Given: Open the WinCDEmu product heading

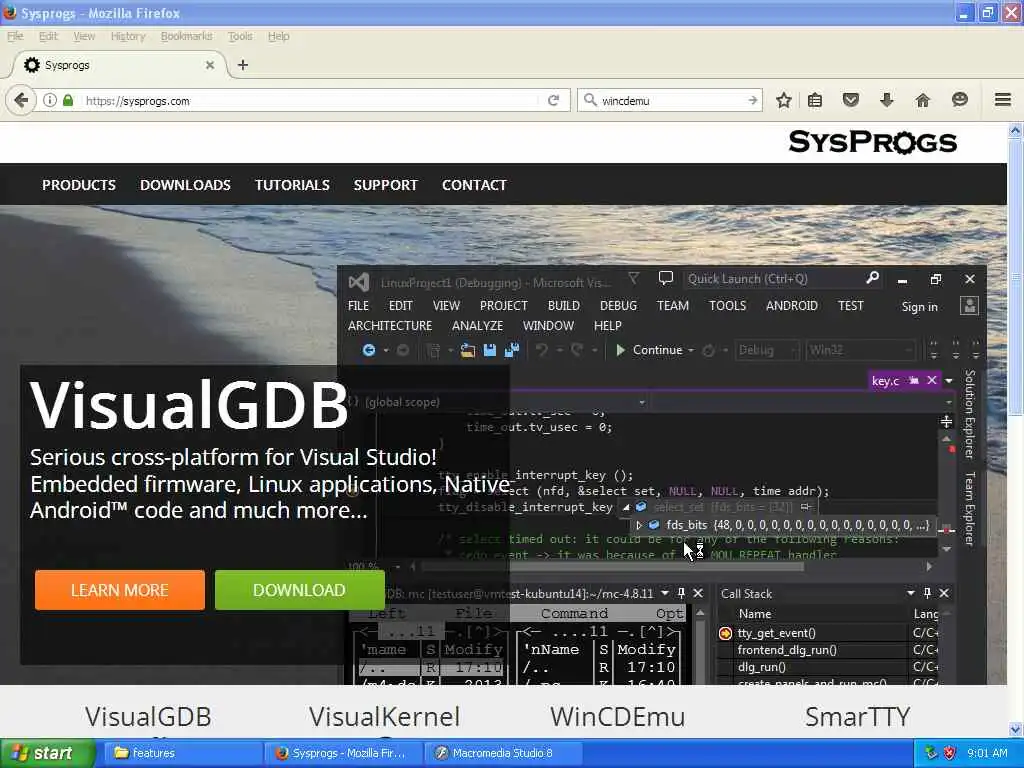Looking at the screenshot, I should (x=618, y=716).
